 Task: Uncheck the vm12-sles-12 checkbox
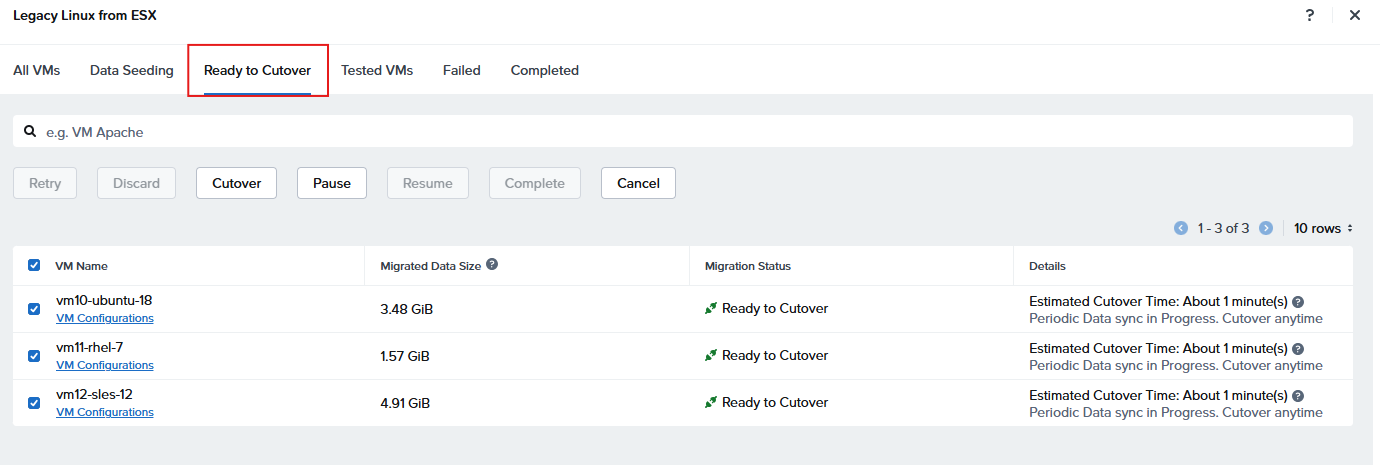(34, 403)
